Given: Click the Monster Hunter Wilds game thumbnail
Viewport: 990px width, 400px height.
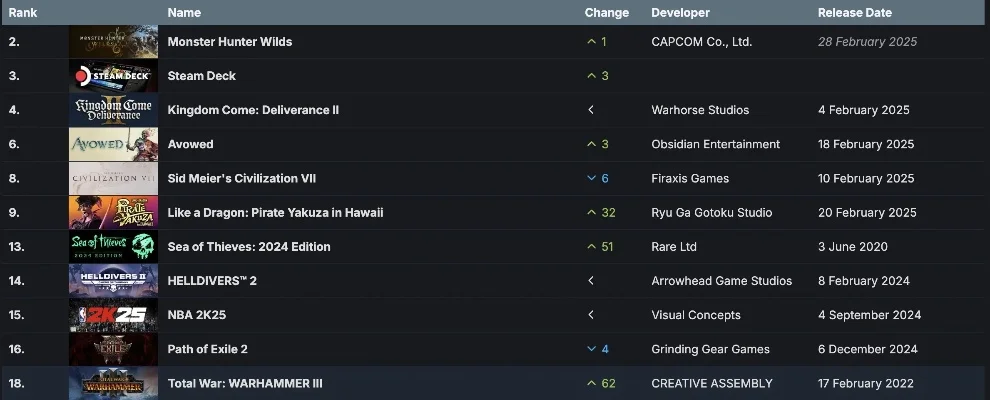Looking at the screenshot, I should pyautogui.click(x=113, y=42).
